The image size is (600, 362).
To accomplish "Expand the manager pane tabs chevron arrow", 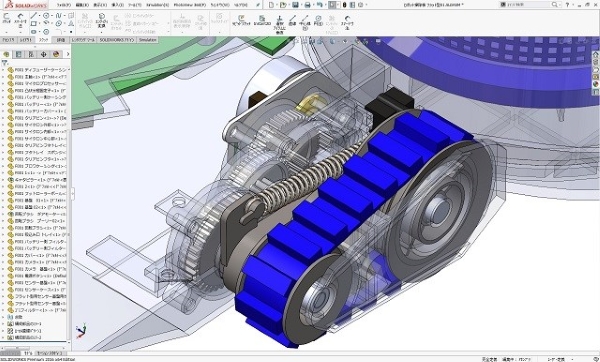I will tap(68, 54).
